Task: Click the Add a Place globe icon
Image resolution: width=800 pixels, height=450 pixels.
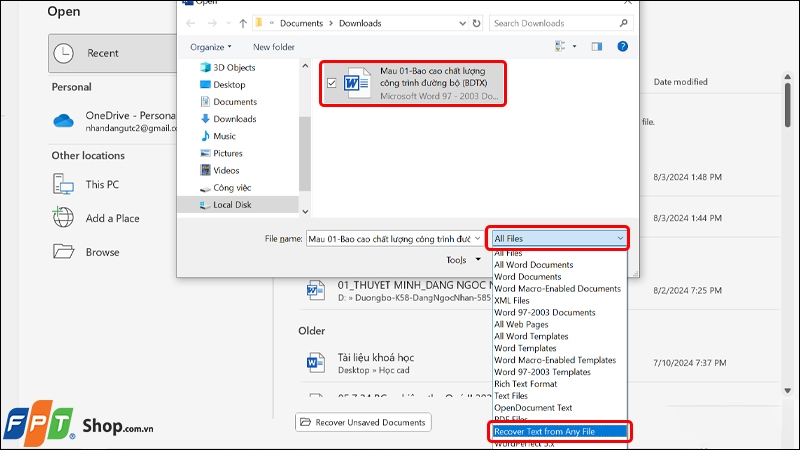Action: coord(63,217)
